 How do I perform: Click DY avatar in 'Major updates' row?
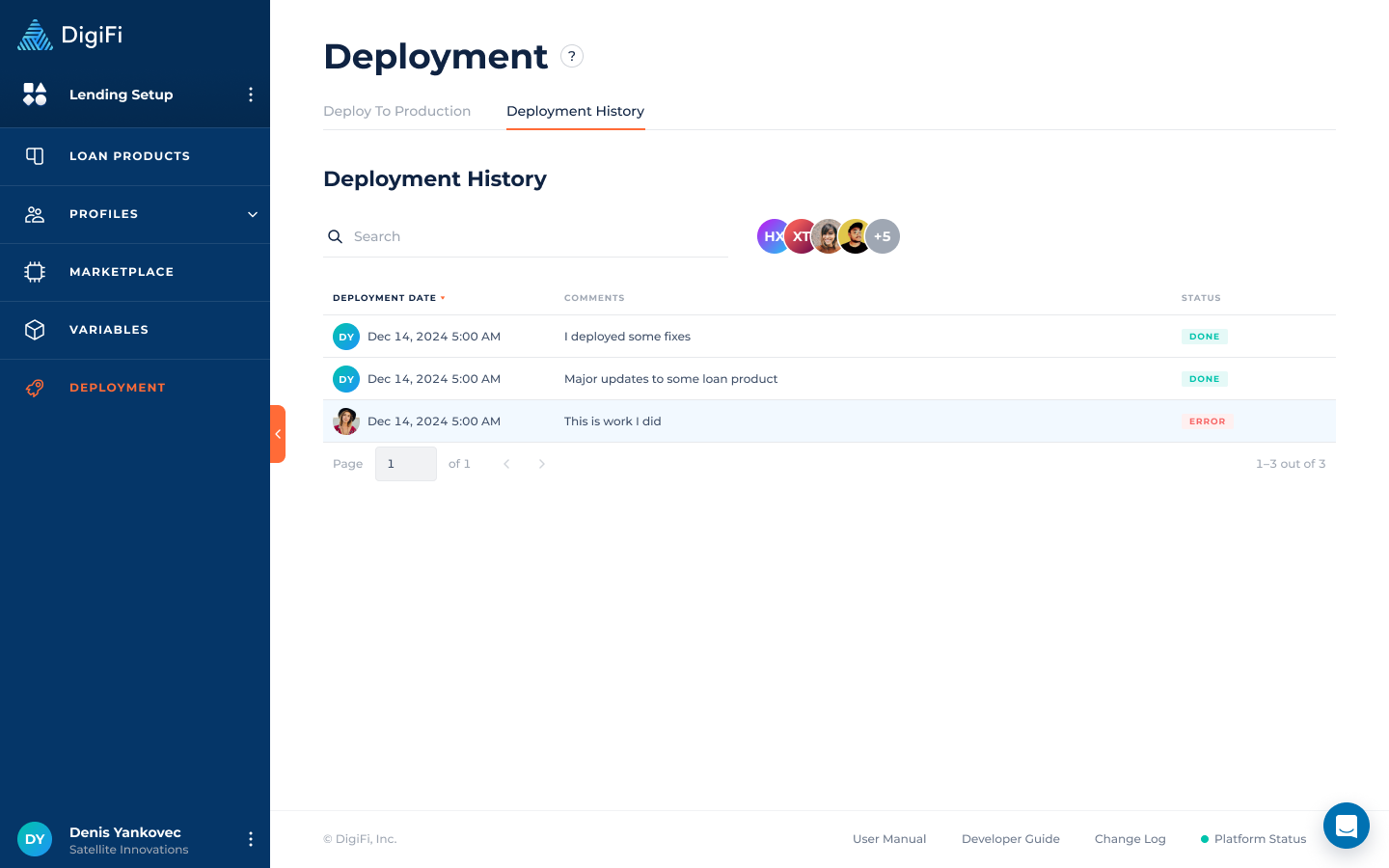346,379
